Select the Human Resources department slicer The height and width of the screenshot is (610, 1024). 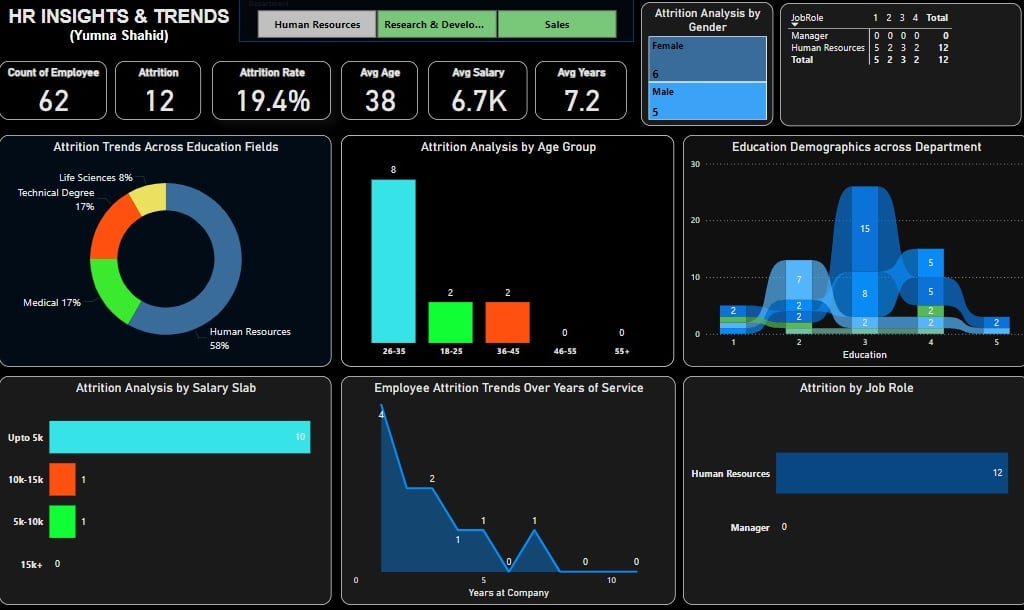tap(317, 24)
